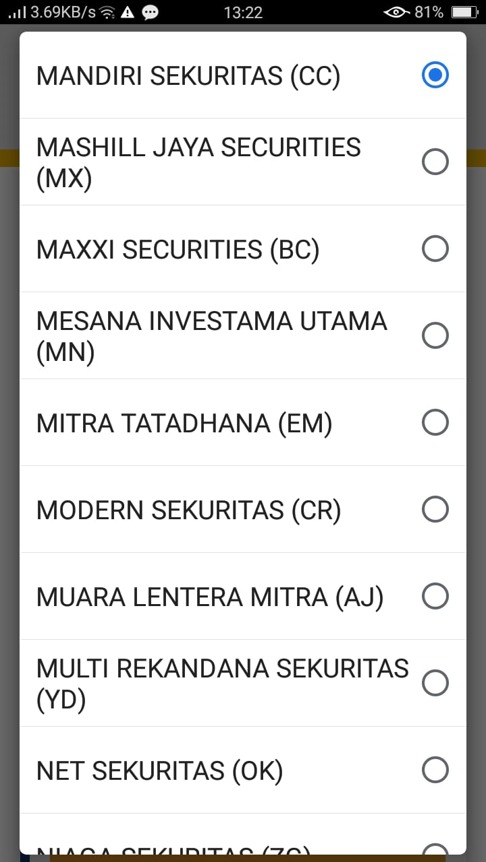The image size is (486, 862).
Task: Tap the NET SEKURITAS (OK) option label
Action: pyautogui.click(x=159, y=771)
